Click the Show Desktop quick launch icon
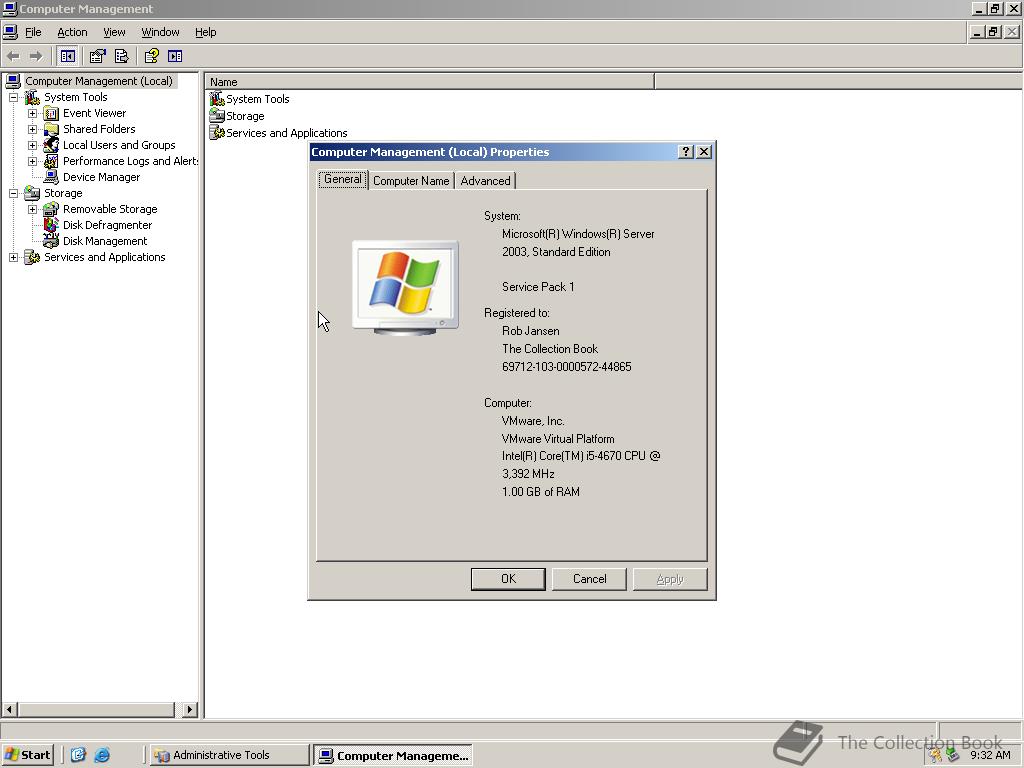This screenshot has width=1024, height=768. pyautogui.click(x=78, y=755)
